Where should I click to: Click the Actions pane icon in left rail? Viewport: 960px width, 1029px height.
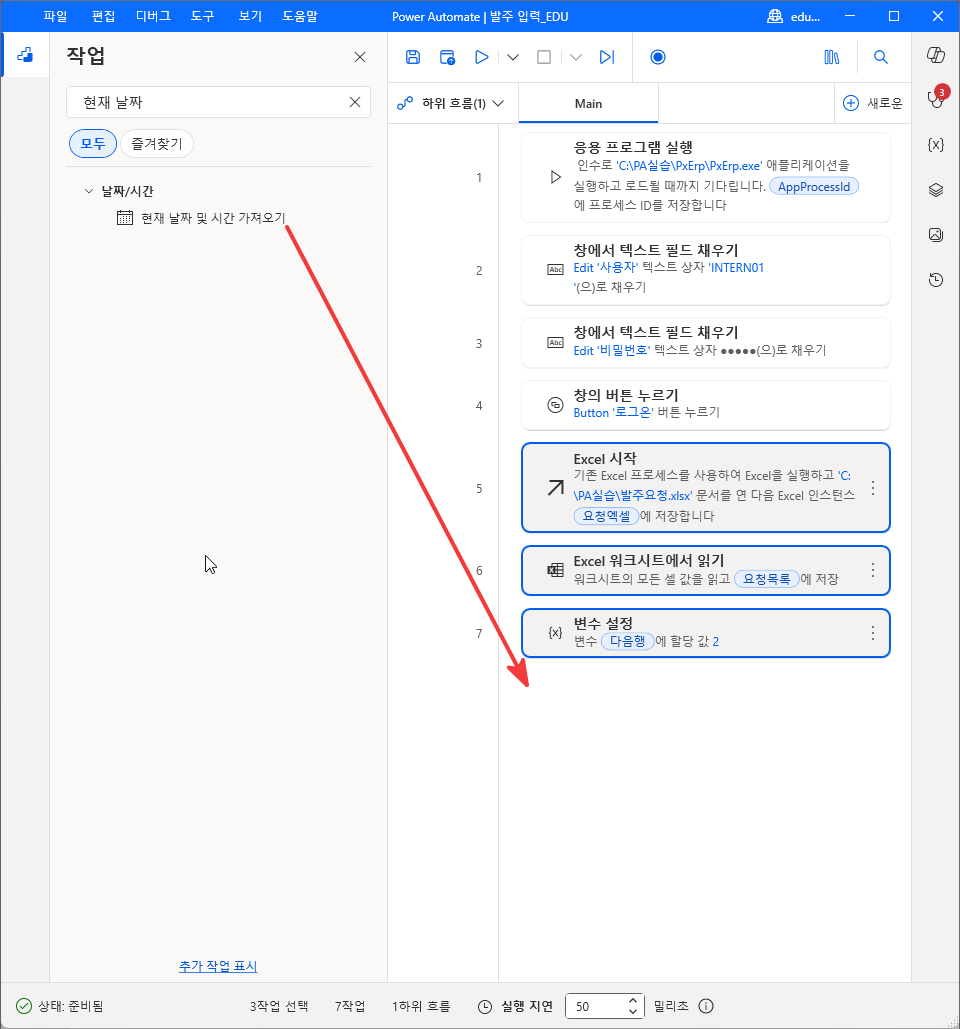click(25, 55)
